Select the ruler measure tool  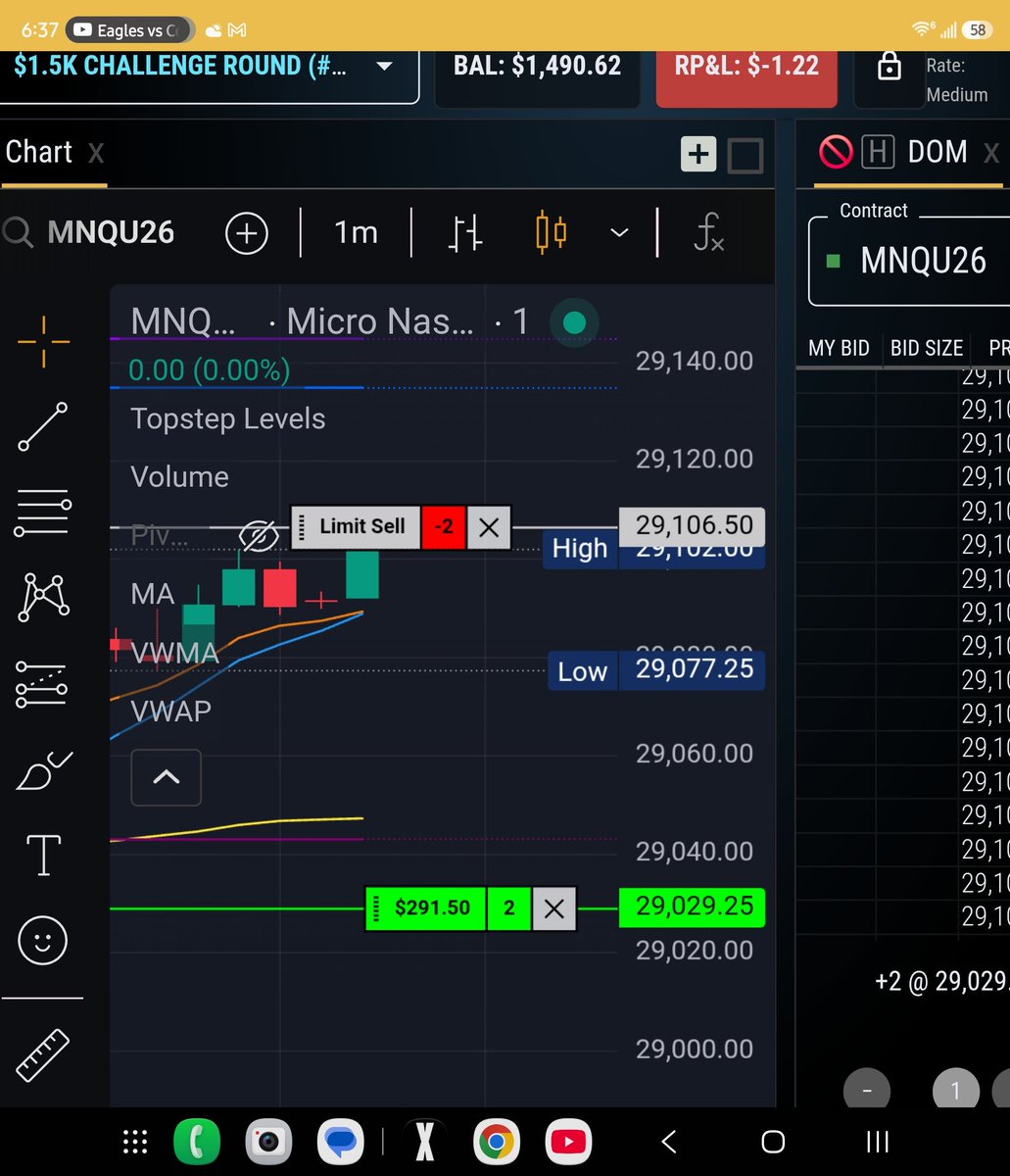tap(43, 1054)
